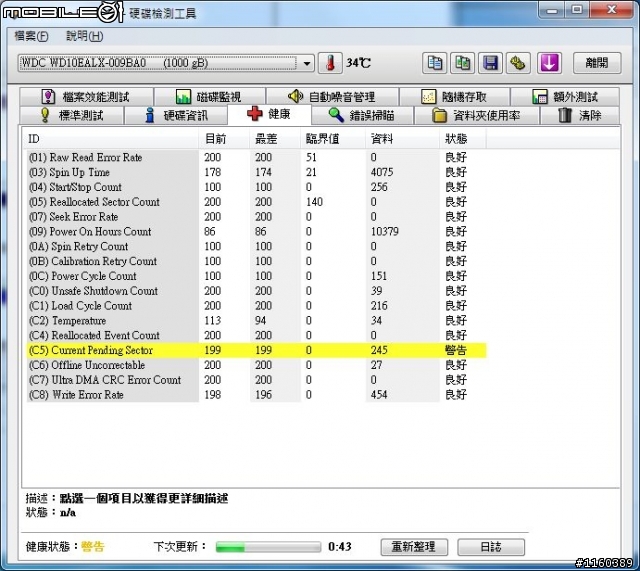Switch to the 清除 tab

pos(580,115)
